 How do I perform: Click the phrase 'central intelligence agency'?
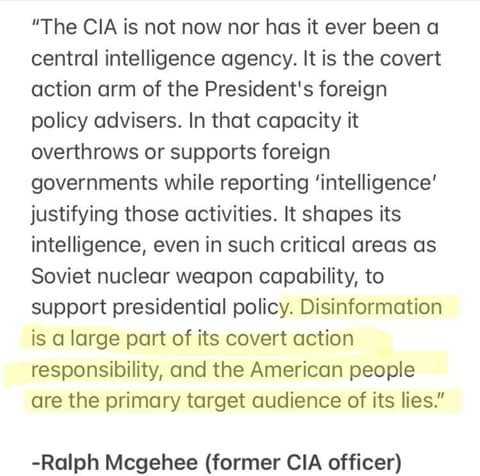click(x=161, y=59)
